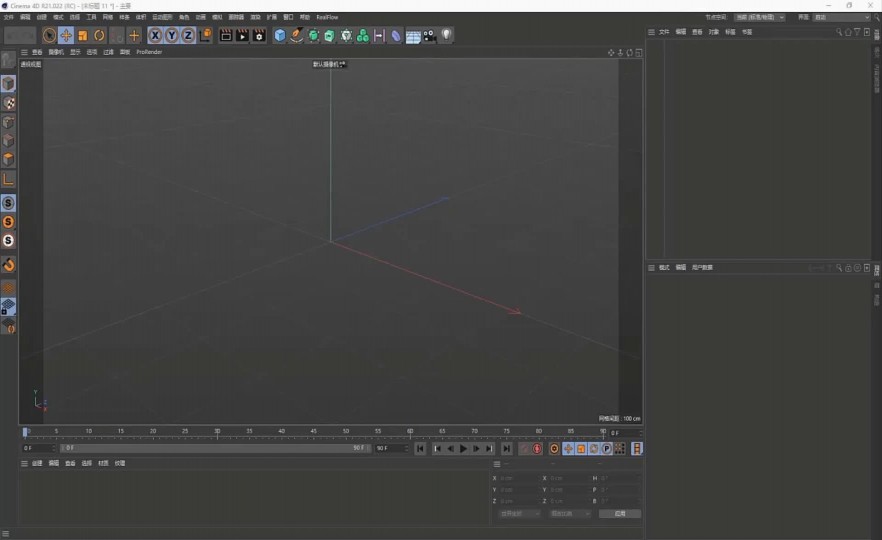
Task: Click the Volume Builder icon
Action: (346, 36)
